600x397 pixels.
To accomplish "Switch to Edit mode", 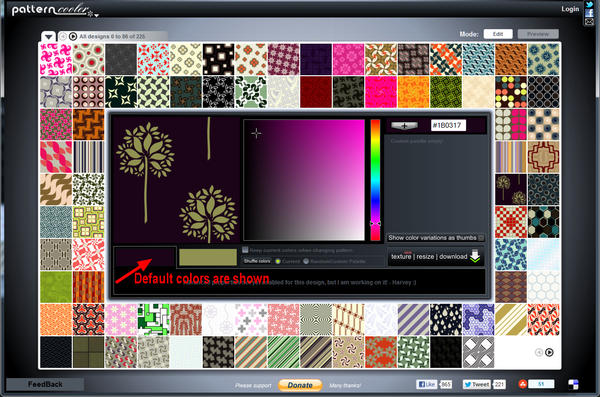I will coord(498,34).
